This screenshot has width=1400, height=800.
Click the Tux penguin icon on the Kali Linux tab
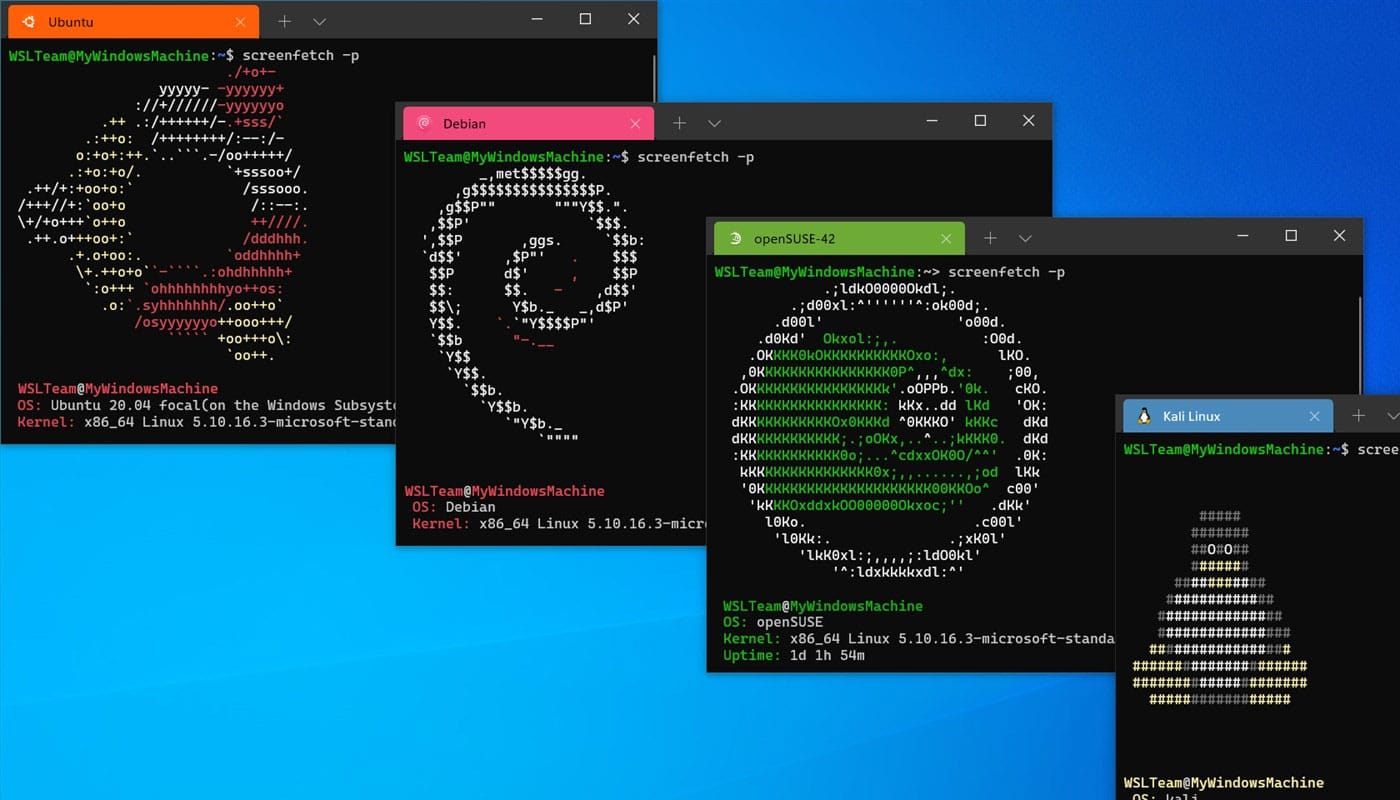(1144, 416)
